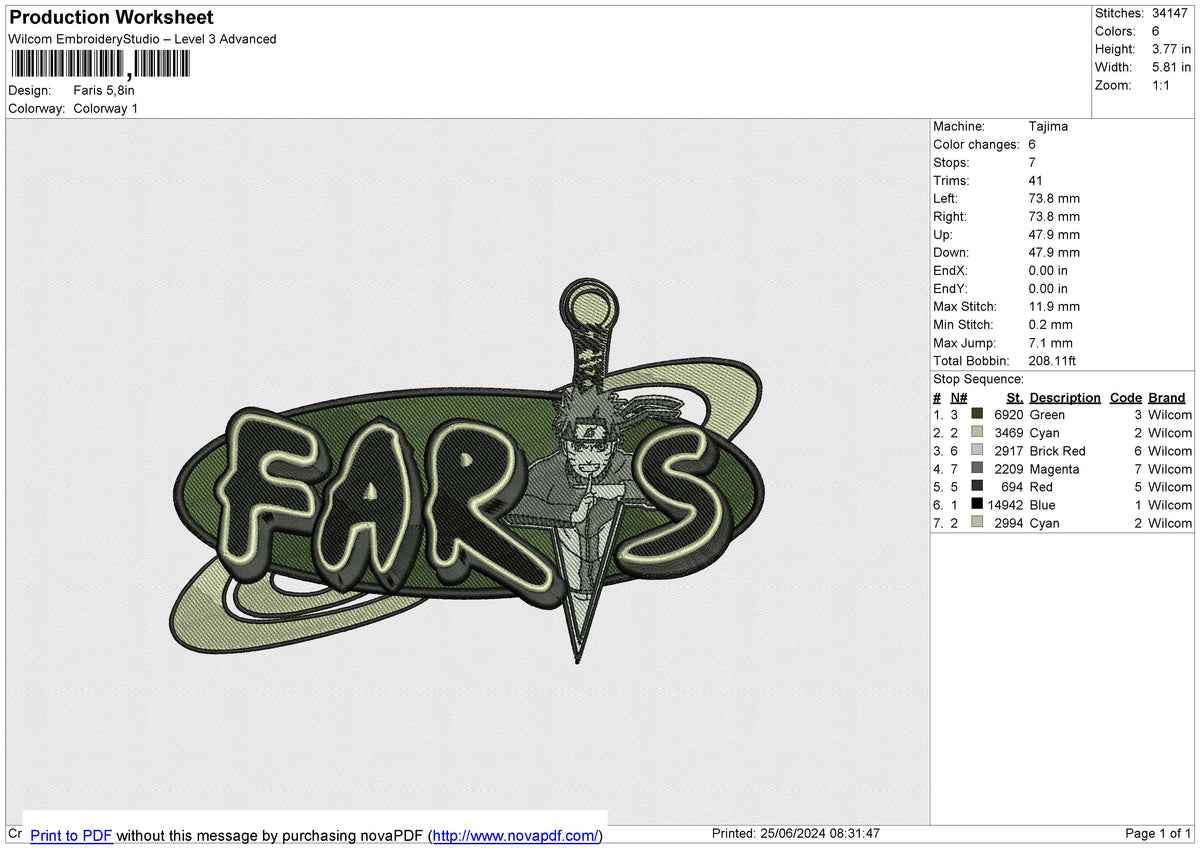Screen dimensions: 1200x848
Task: Select the Brick Red swatch in stop 3
Action: [x=977, y=450]
